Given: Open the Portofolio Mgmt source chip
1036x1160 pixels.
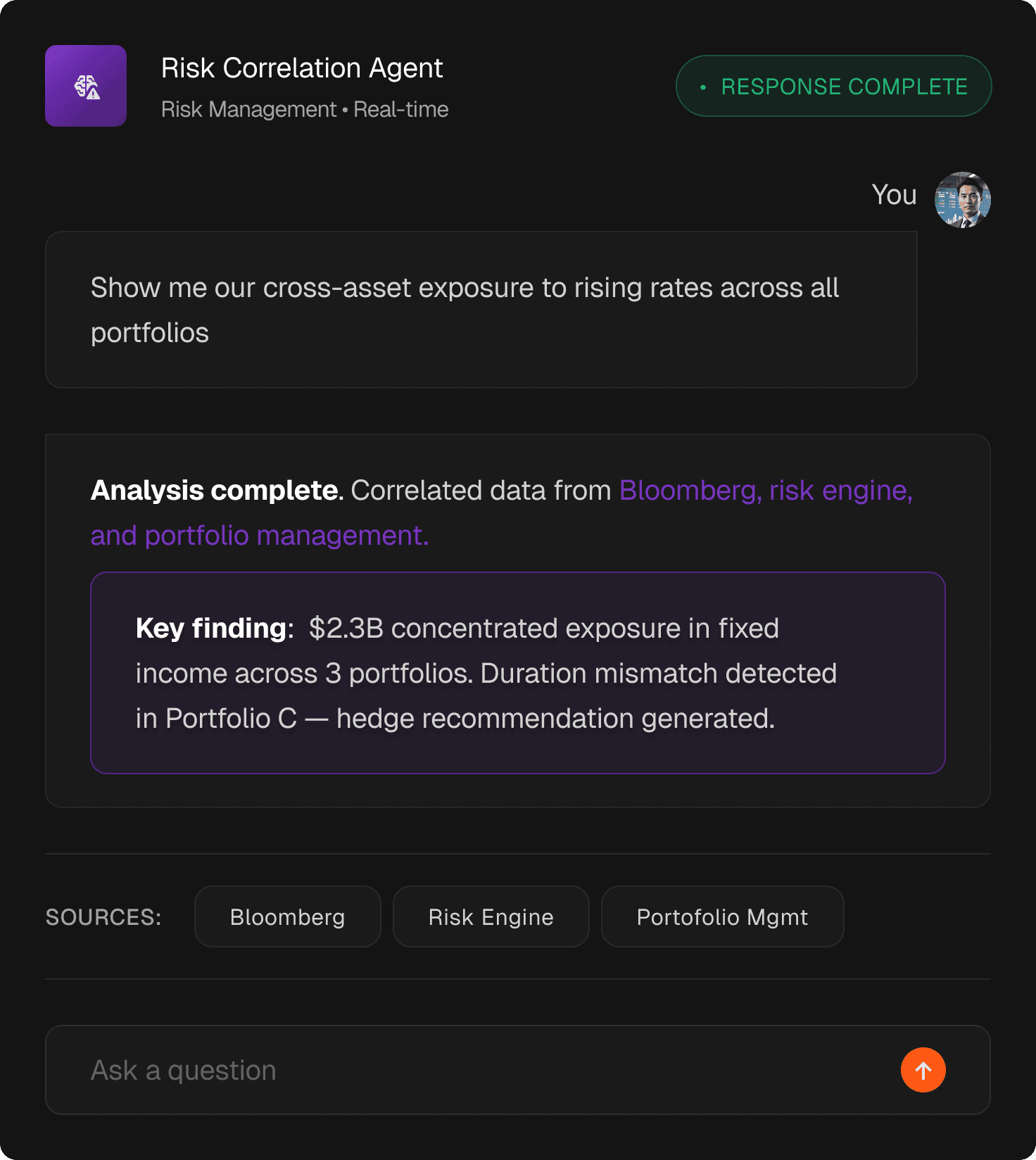Looking at the screenshot, I should pyautogui.click(x=722, y=916).
